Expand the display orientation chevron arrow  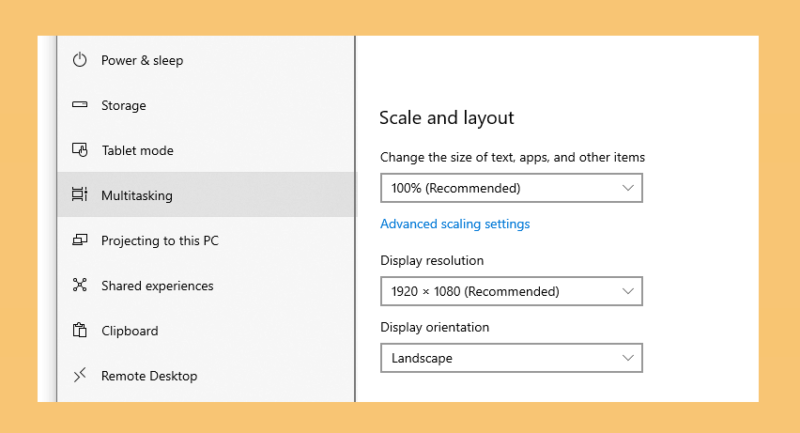[628, 358]
